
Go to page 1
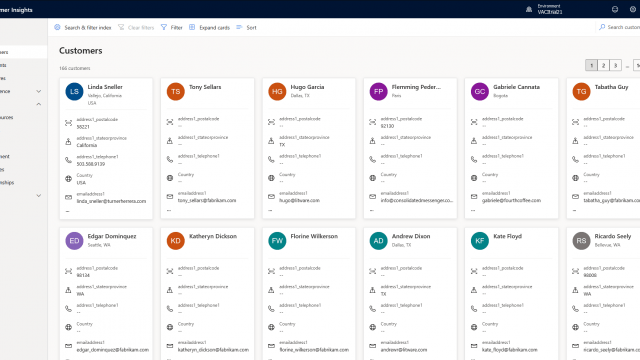coord(591,65)
